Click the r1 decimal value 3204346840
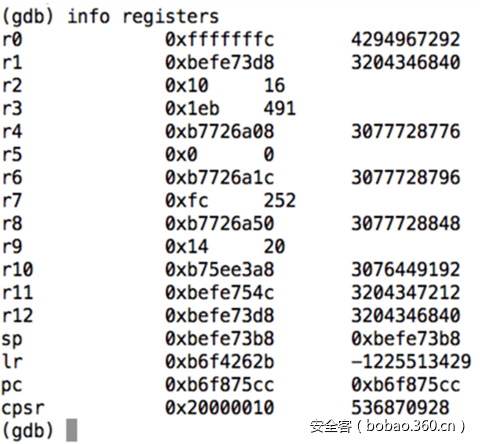Screen dimensions: 480x444 tap(406, 62)
